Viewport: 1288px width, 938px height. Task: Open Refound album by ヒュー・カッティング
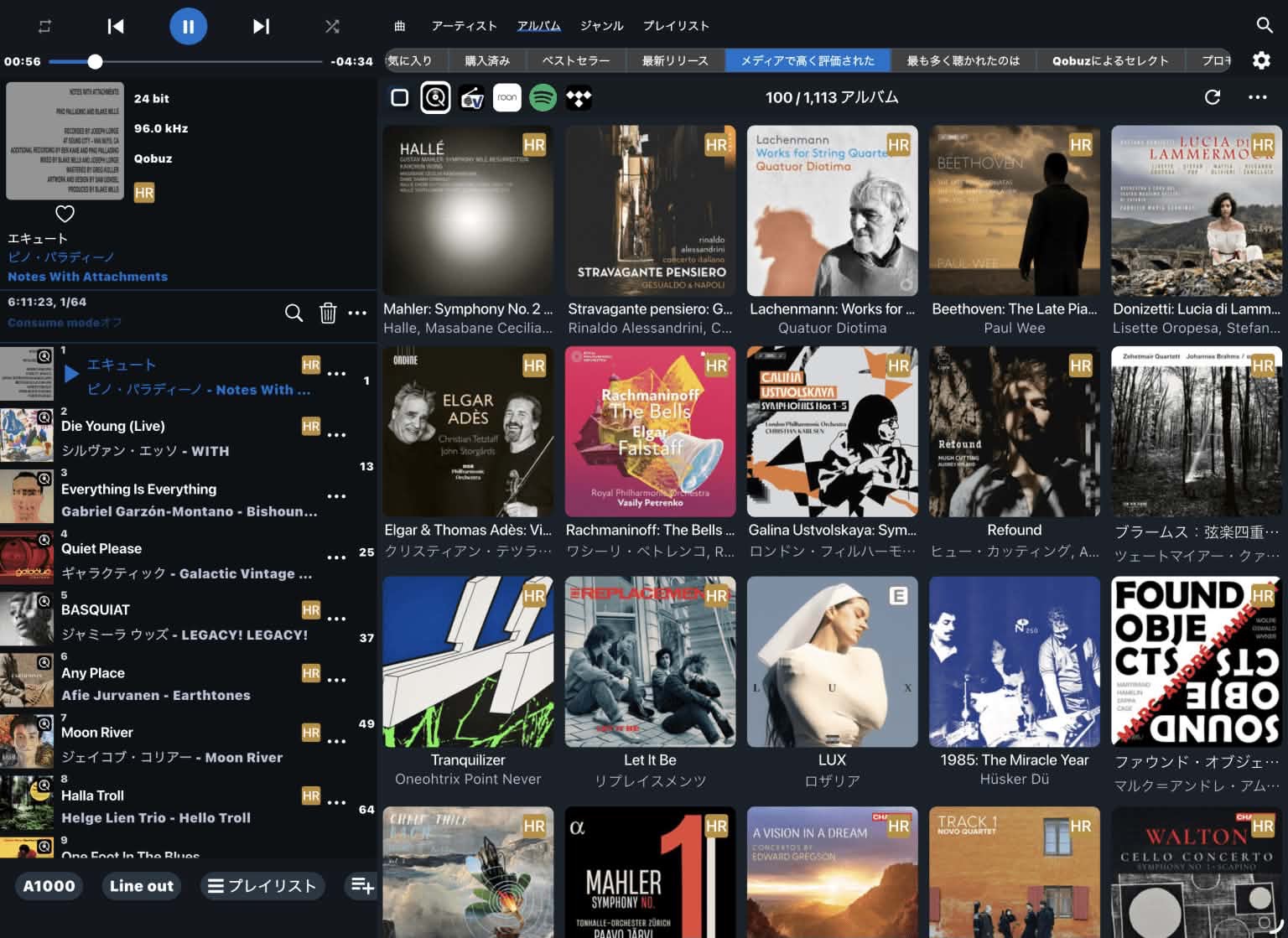click(1014, 432)
